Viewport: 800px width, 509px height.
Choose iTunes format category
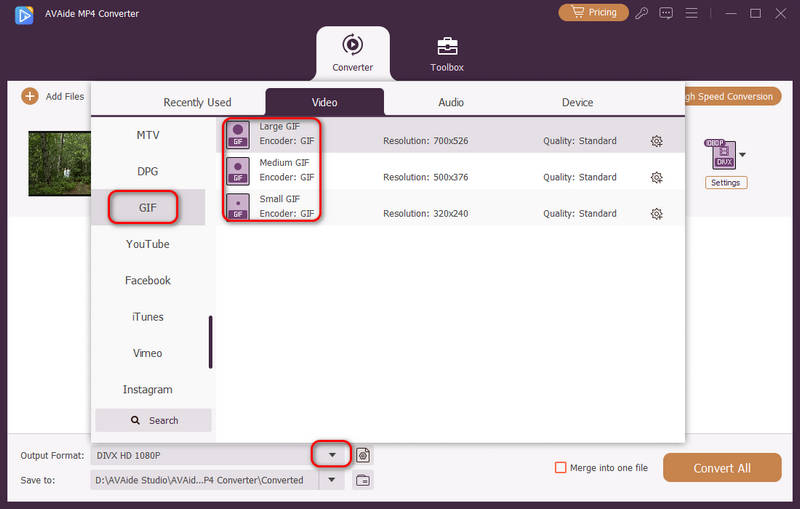pyautogui.click(x=148, y=317)
